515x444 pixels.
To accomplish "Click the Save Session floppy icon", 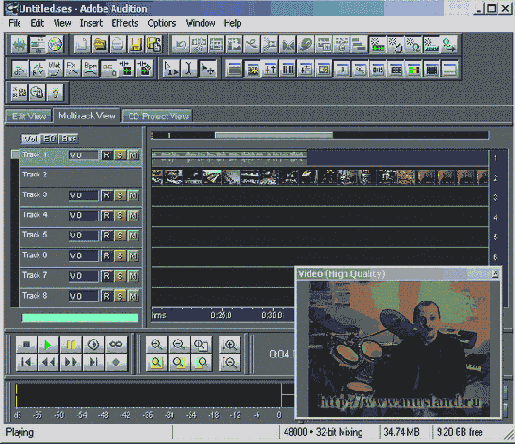I will pos(136,44).
